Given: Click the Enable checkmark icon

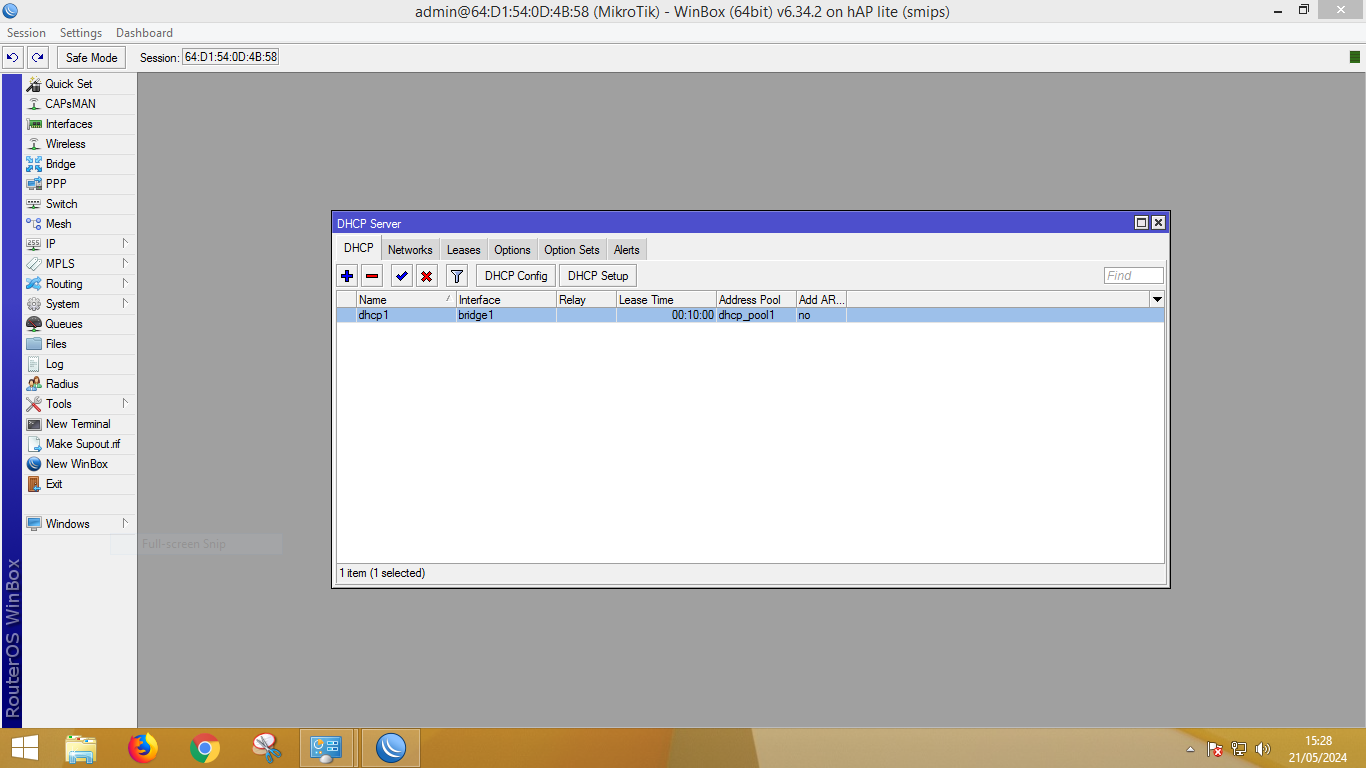Looking at the screenshot, I should pos(402,276).
